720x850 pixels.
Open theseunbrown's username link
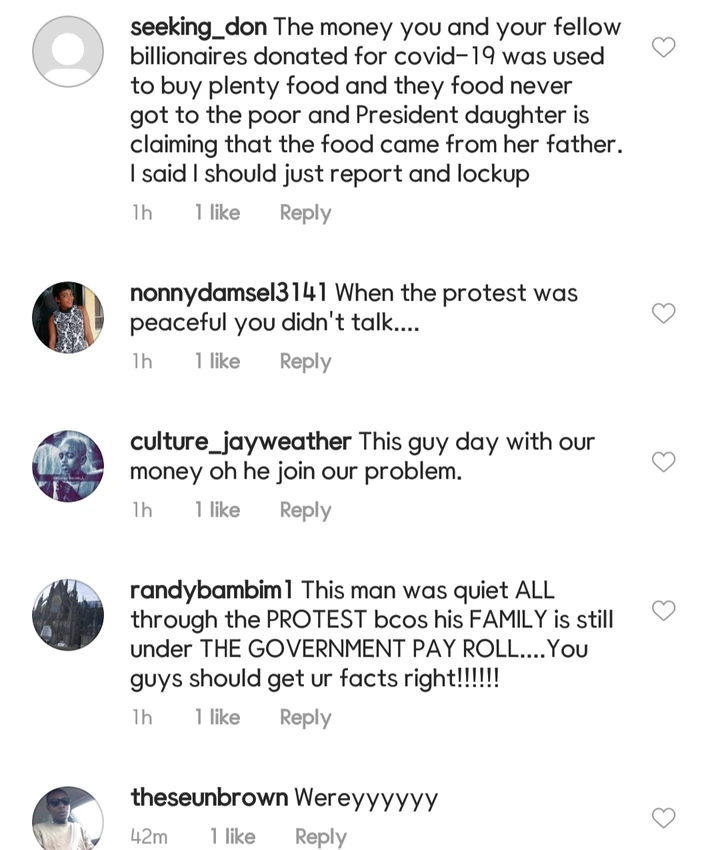[209, 797]
